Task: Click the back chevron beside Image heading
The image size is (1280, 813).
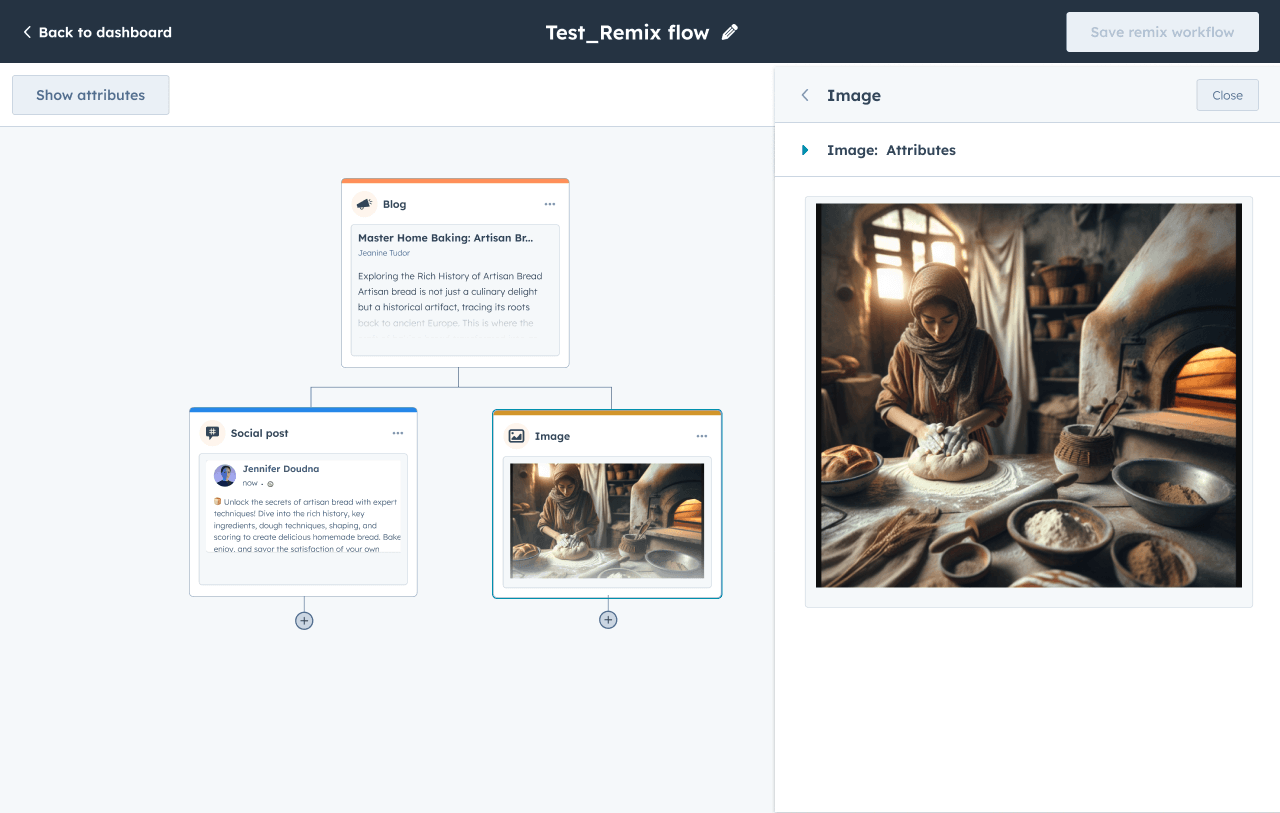Action: click(804, 95)
